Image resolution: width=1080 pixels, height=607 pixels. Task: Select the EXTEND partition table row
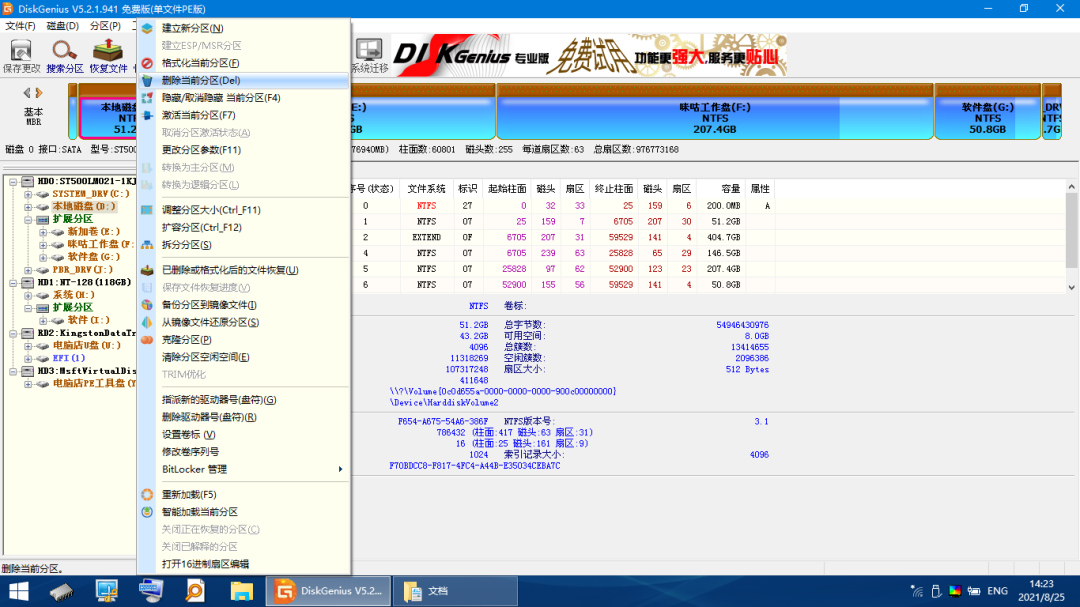(561, 237)
